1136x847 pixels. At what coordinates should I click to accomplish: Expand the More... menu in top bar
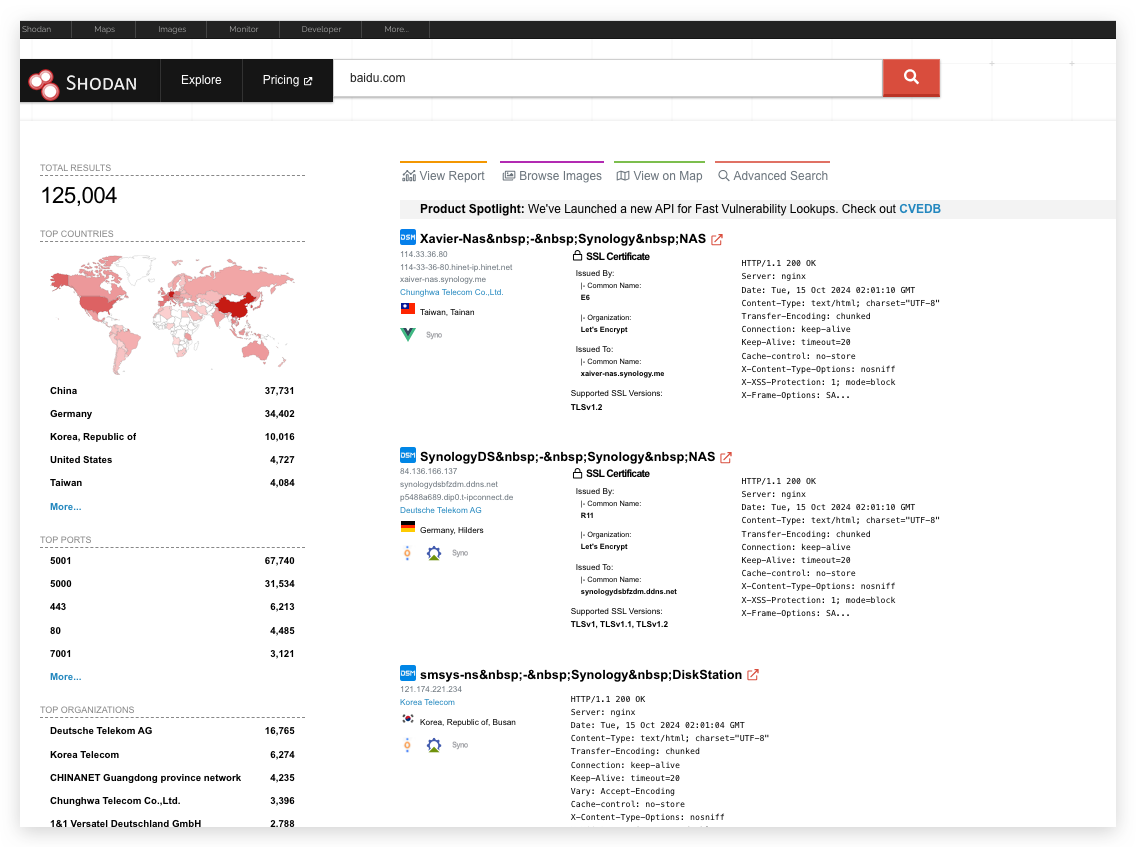(x=396, y=30)
